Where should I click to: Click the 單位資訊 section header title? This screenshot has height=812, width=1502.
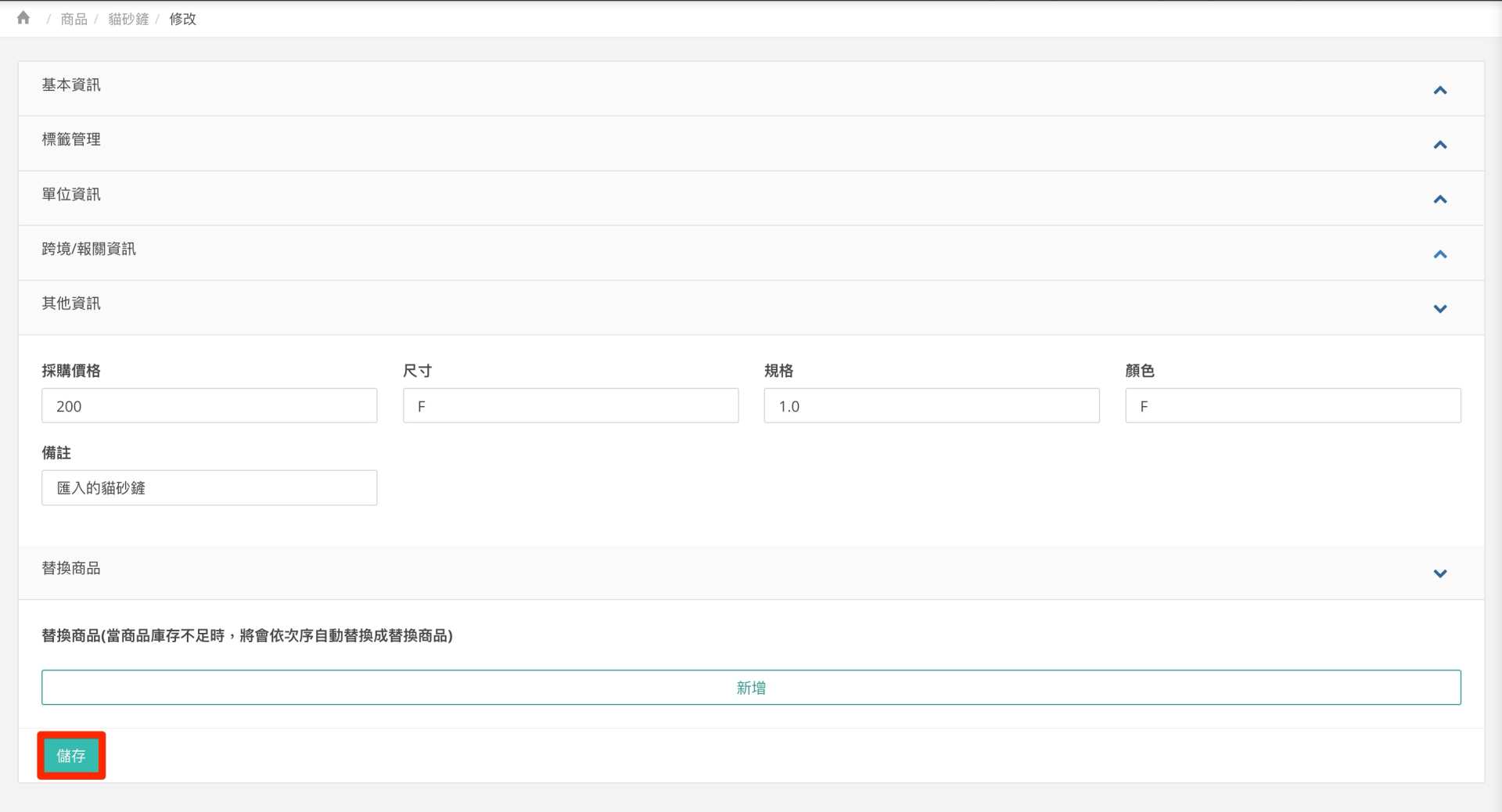click(x=71, y=194)
